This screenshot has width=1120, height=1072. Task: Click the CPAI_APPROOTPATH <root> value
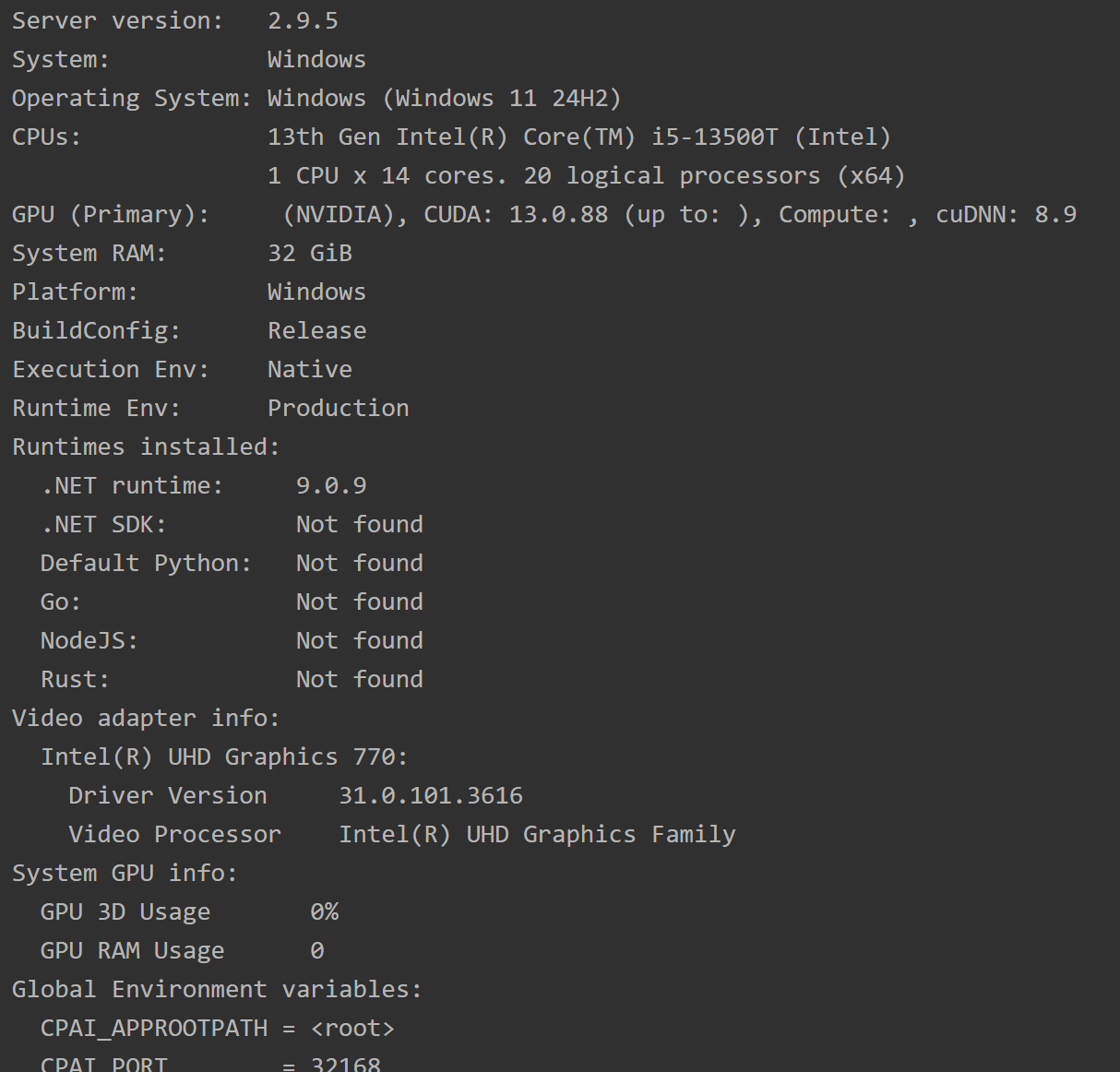[352, 1028]
